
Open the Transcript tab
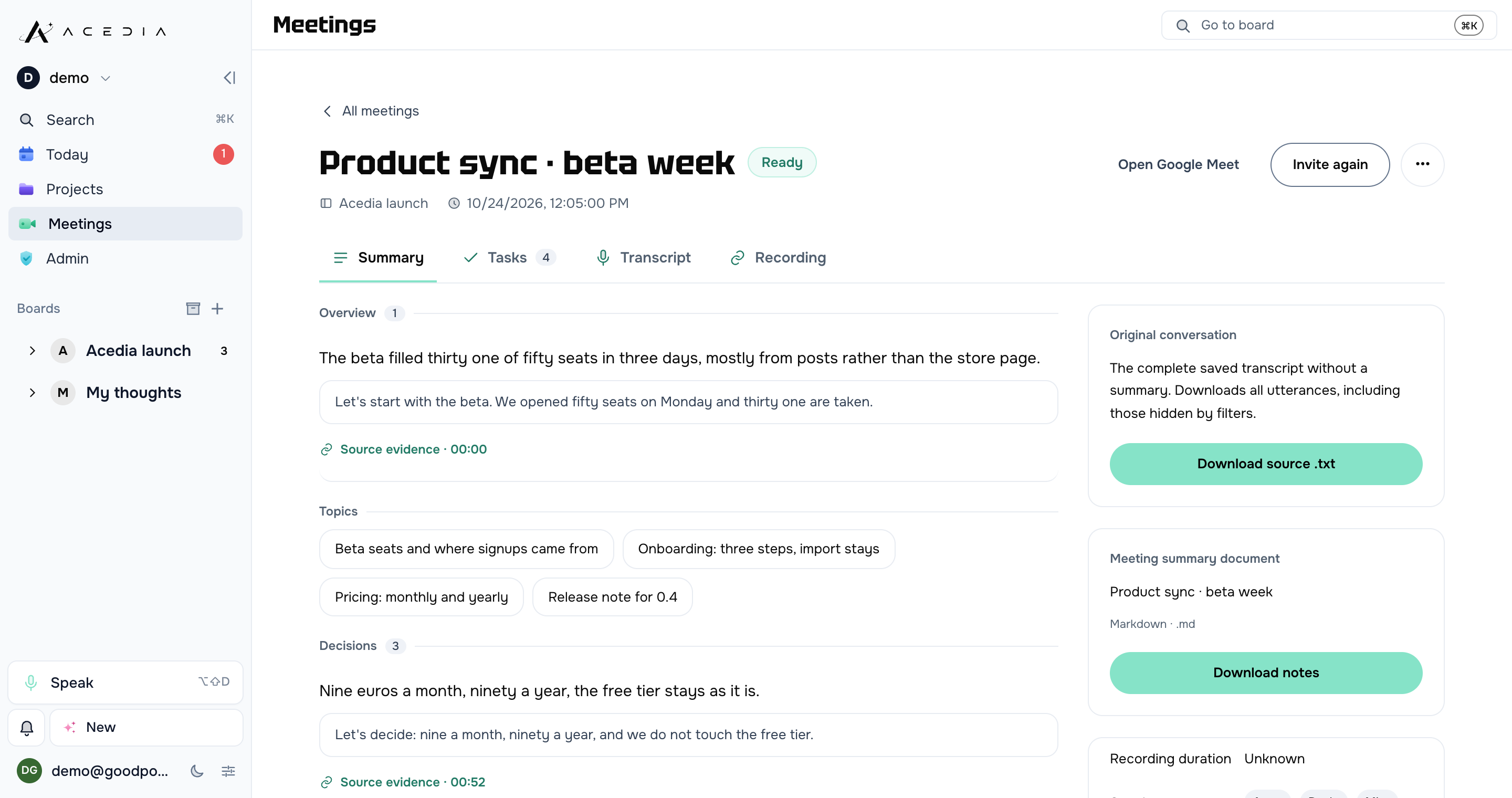[643, 258]
